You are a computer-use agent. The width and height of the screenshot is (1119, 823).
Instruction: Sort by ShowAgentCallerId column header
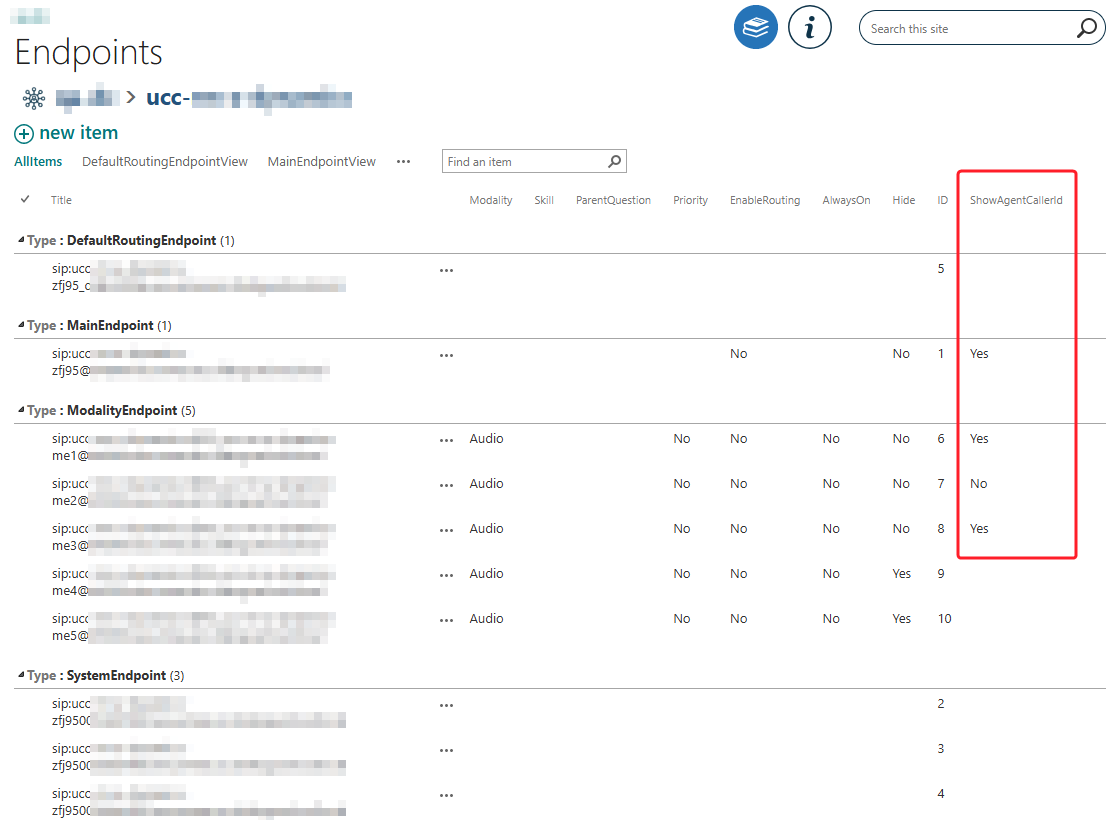tap(1015, 200)
